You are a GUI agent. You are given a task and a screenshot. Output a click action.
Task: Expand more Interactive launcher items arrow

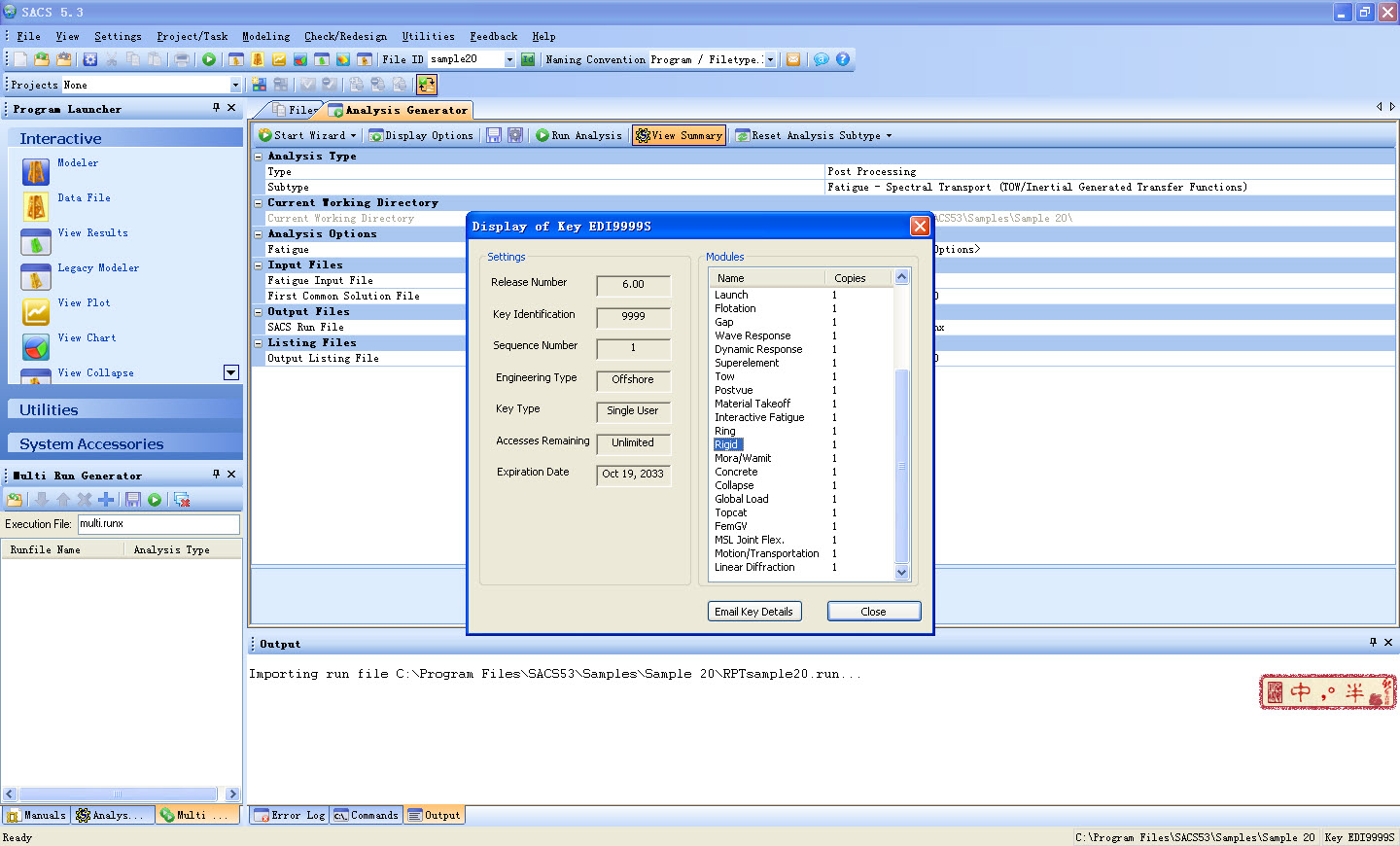tap(231, 372)
